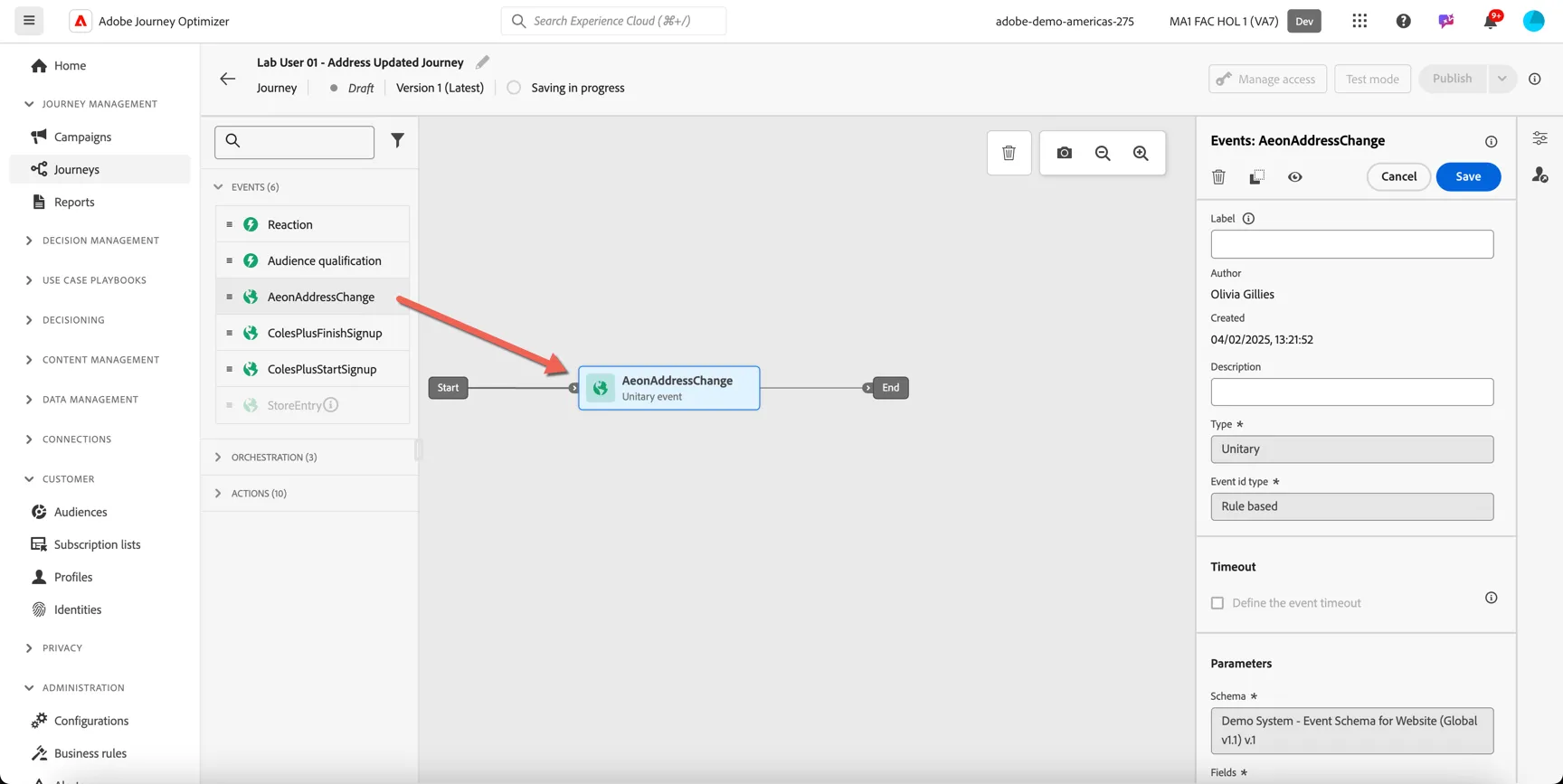The image size is (1563, 784).
Task: Click the Test mode button
Action: [1372, 79]
